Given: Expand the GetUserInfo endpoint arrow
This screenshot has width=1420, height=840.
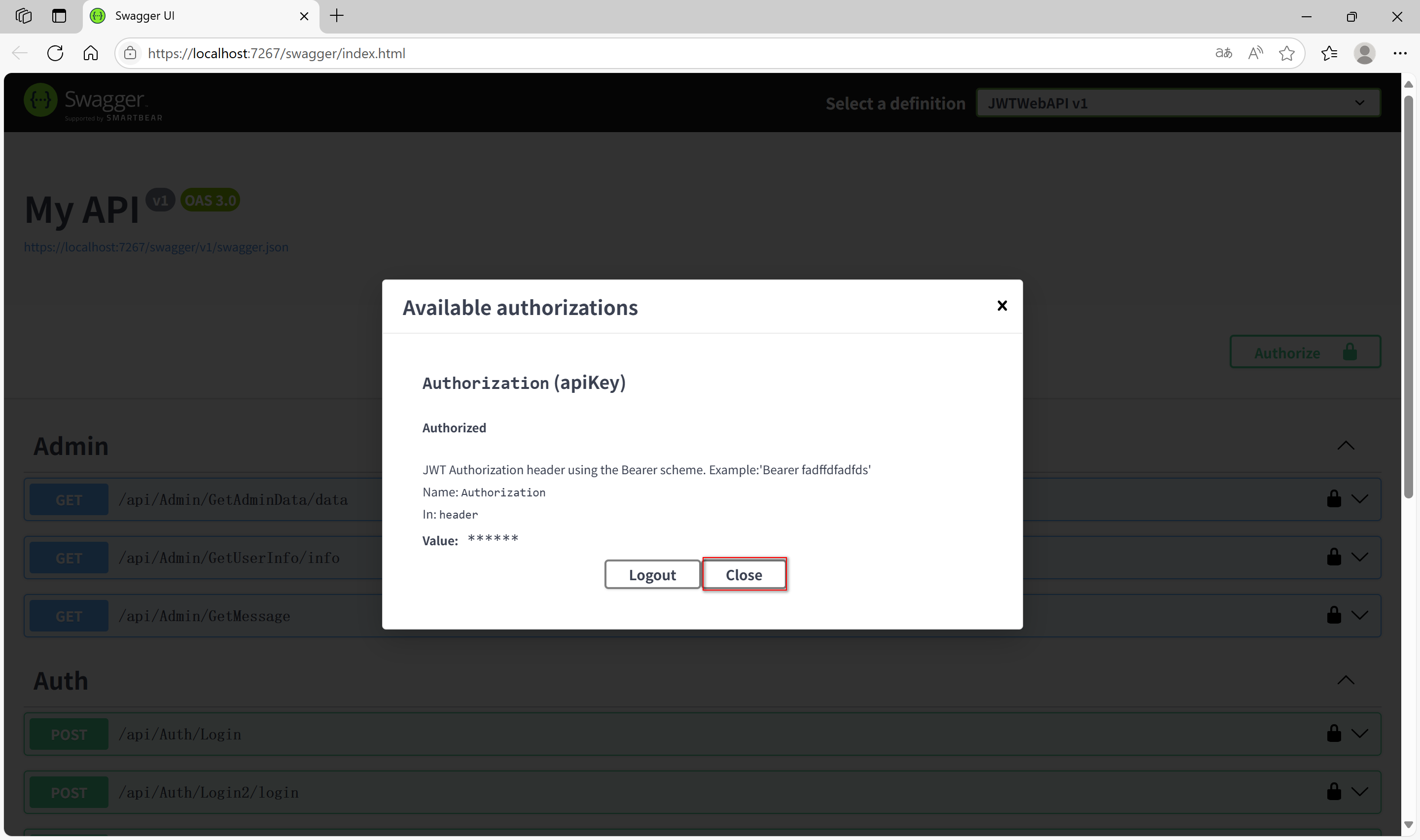Looking at the screenshot, I should 1359,557.
